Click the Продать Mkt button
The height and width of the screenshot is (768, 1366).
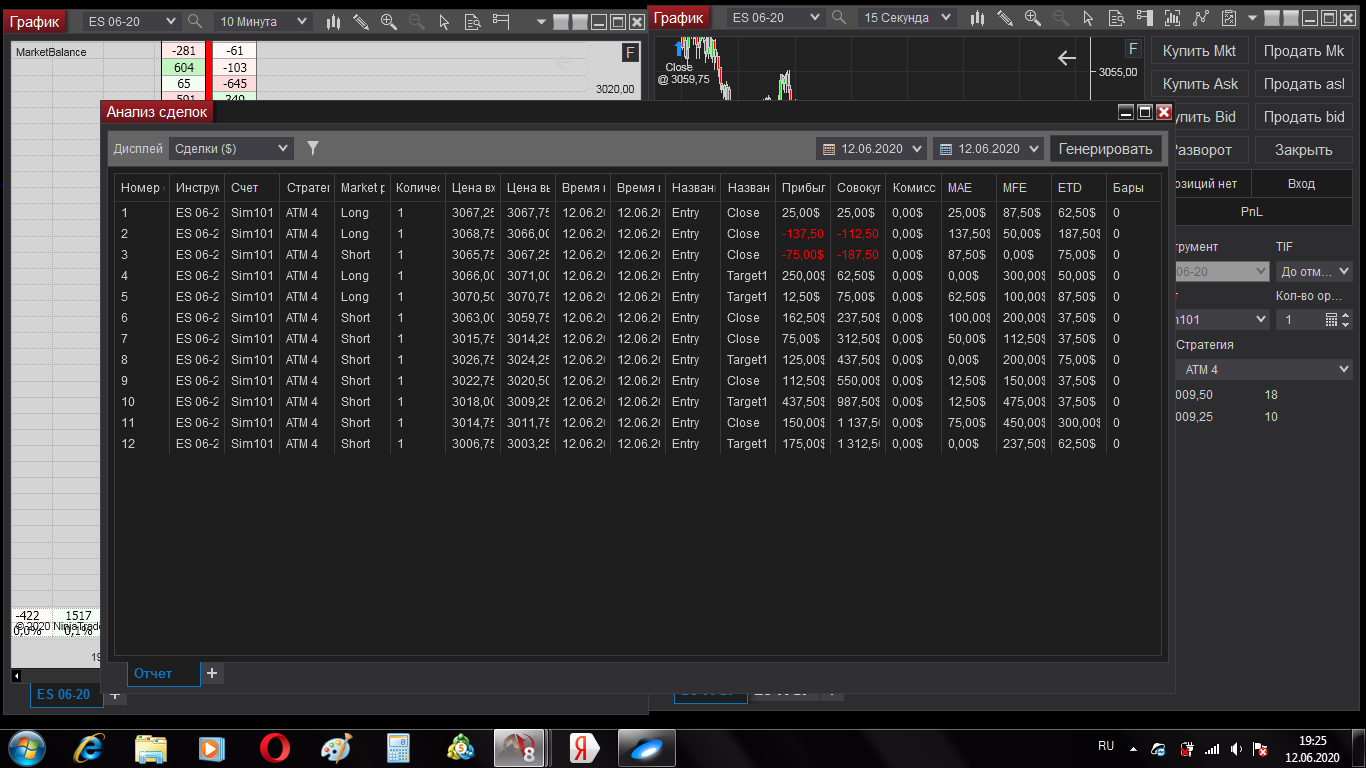tap(1303, 51)
